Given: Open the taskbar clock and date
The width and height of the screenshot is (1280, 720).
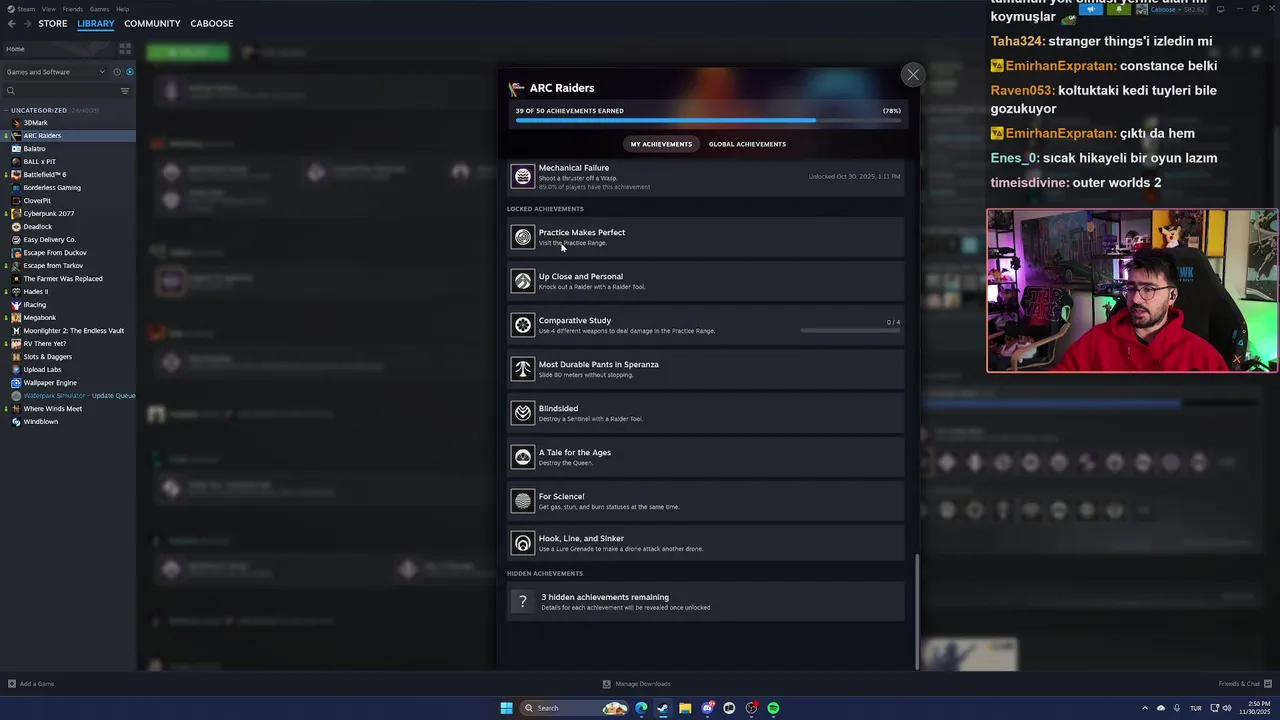Looking at the screenshot, I should click(x=1253, y=708).
